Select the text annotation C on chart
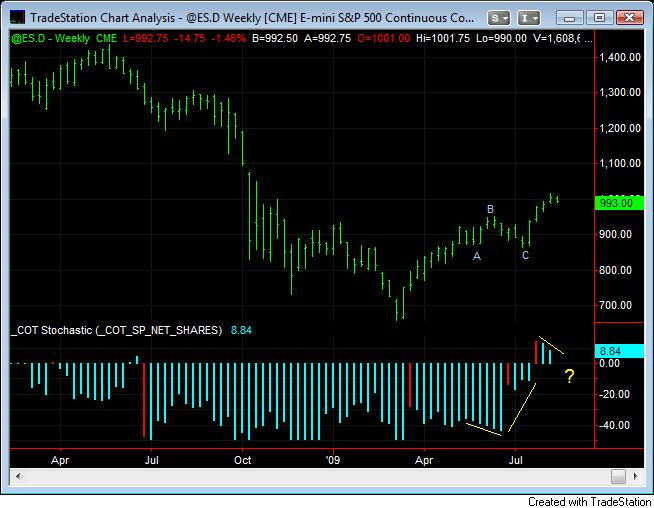This screenshot has height=508, width=654. 526,255
